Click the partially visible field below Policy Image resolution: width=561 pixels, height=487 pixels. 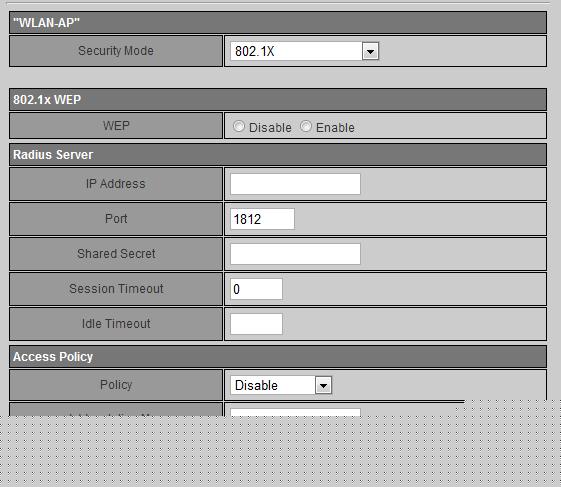tap(295, 413)
